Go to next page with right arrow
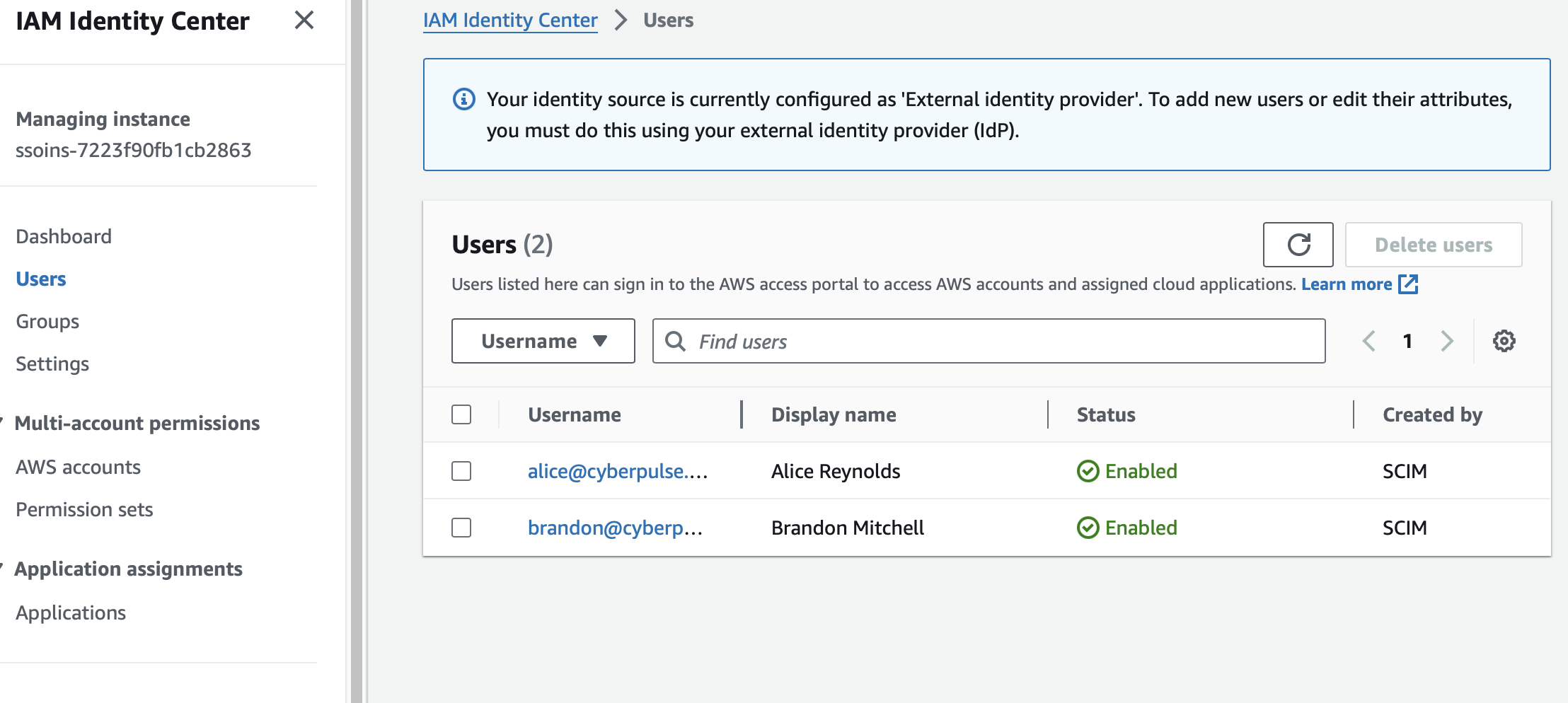The height and width of the screenshot is (703, 1568). [x=1448, y=341]
